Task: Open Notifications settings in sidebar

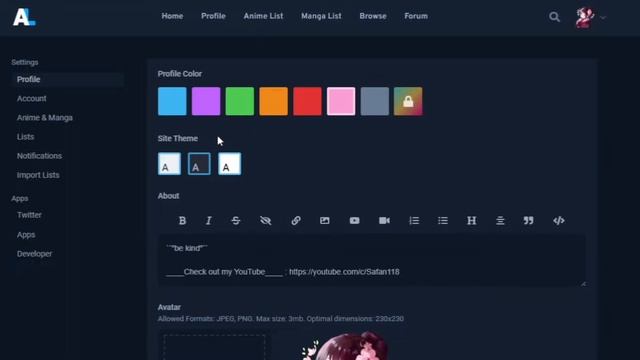Action: pyautogui.click(x=40, y=156)
